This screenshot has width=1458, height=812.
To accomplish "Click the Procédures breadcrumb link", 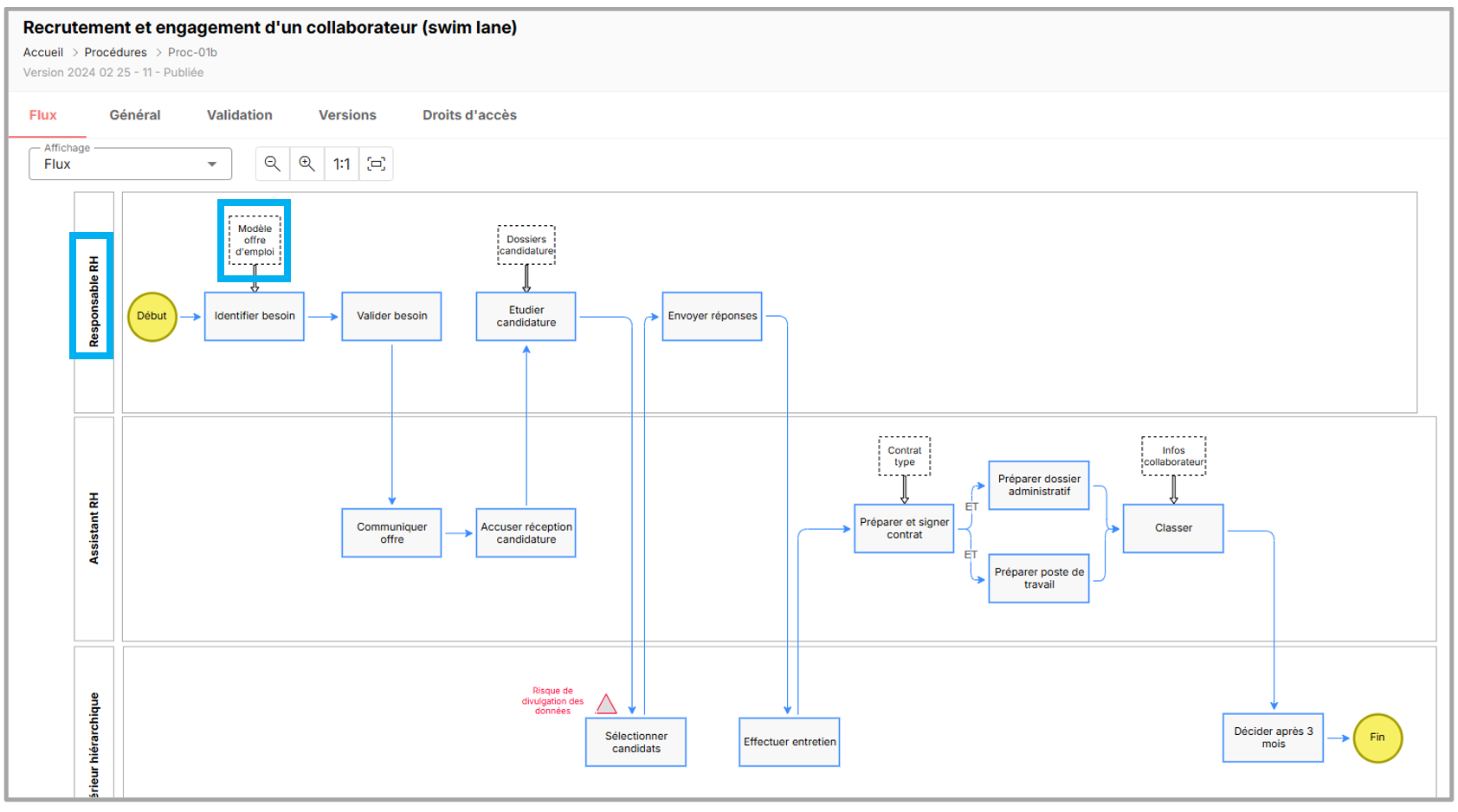I will (115, 53).
